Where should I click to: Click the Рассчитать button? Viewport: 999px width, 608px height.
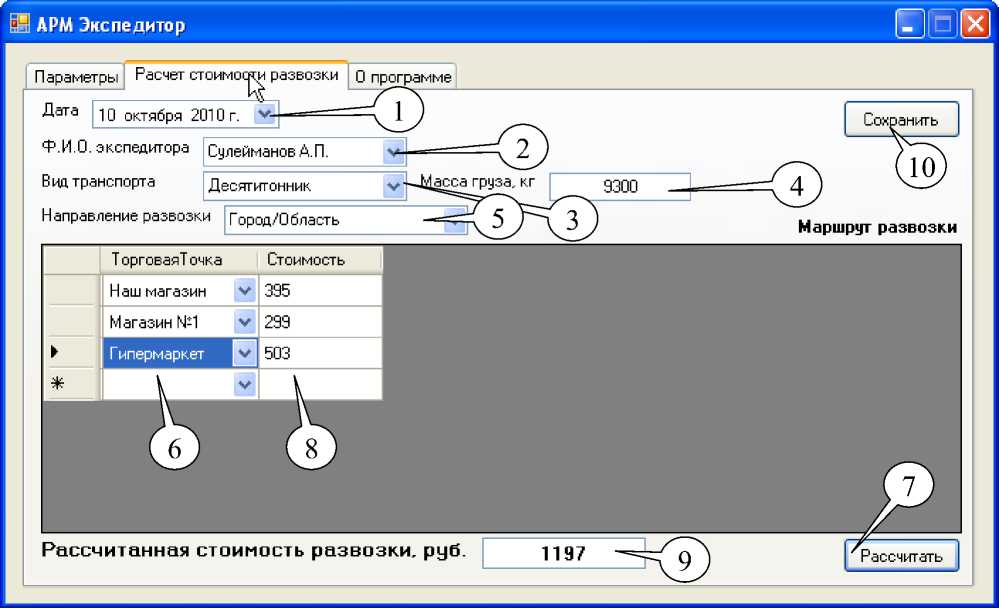point(902,556)
